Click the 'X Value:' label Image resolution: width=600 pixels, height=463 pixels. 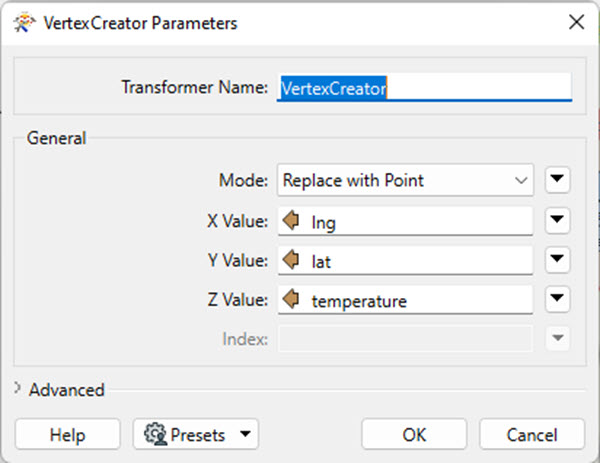238,221
